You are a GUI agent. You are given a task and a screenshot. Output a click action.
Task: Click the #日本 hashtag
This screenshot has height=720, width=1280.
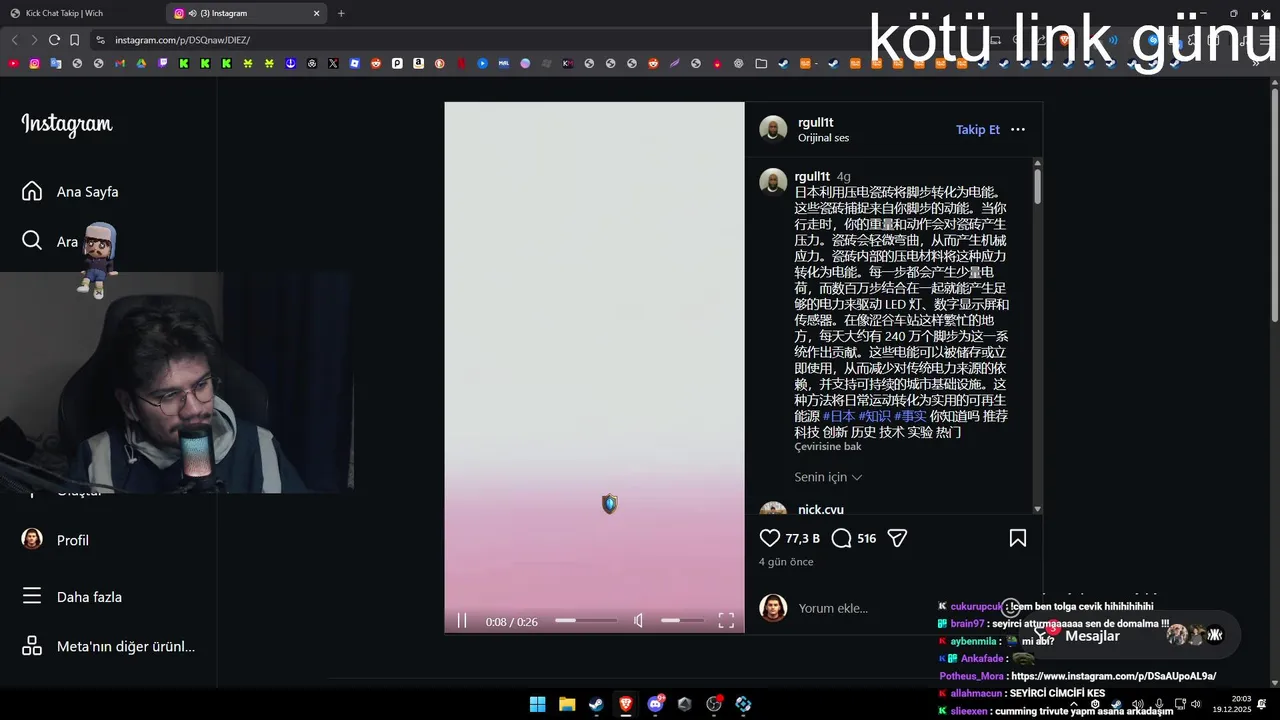[839, 416]
